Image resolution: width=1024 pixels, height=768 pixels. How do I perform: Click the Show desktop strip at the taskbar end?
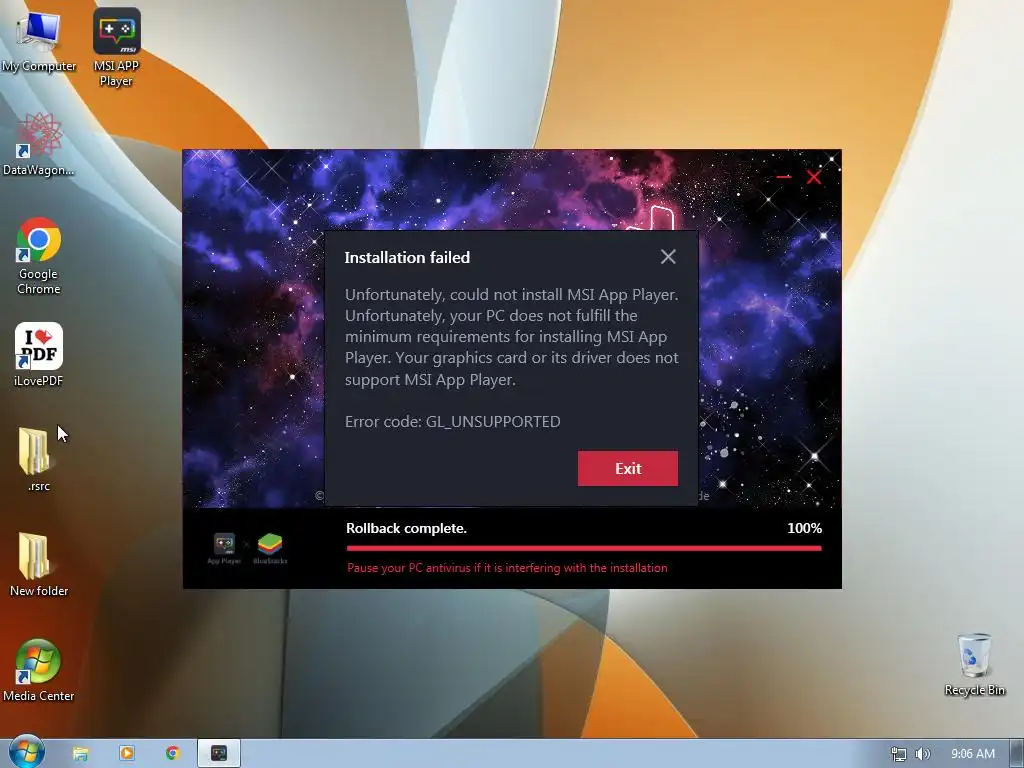point(1017,754)
